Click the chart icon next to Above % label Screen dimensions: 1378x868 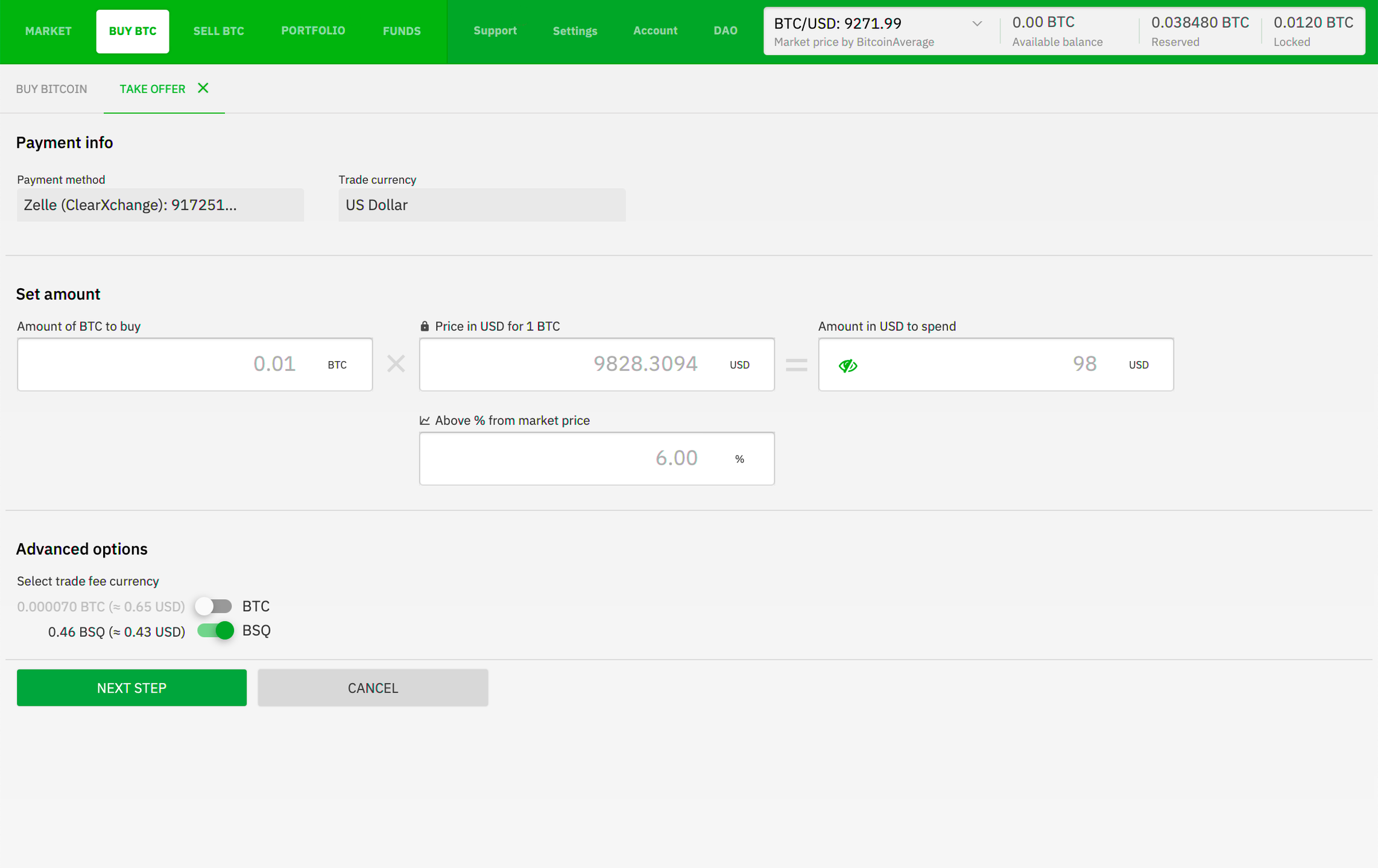425,420
